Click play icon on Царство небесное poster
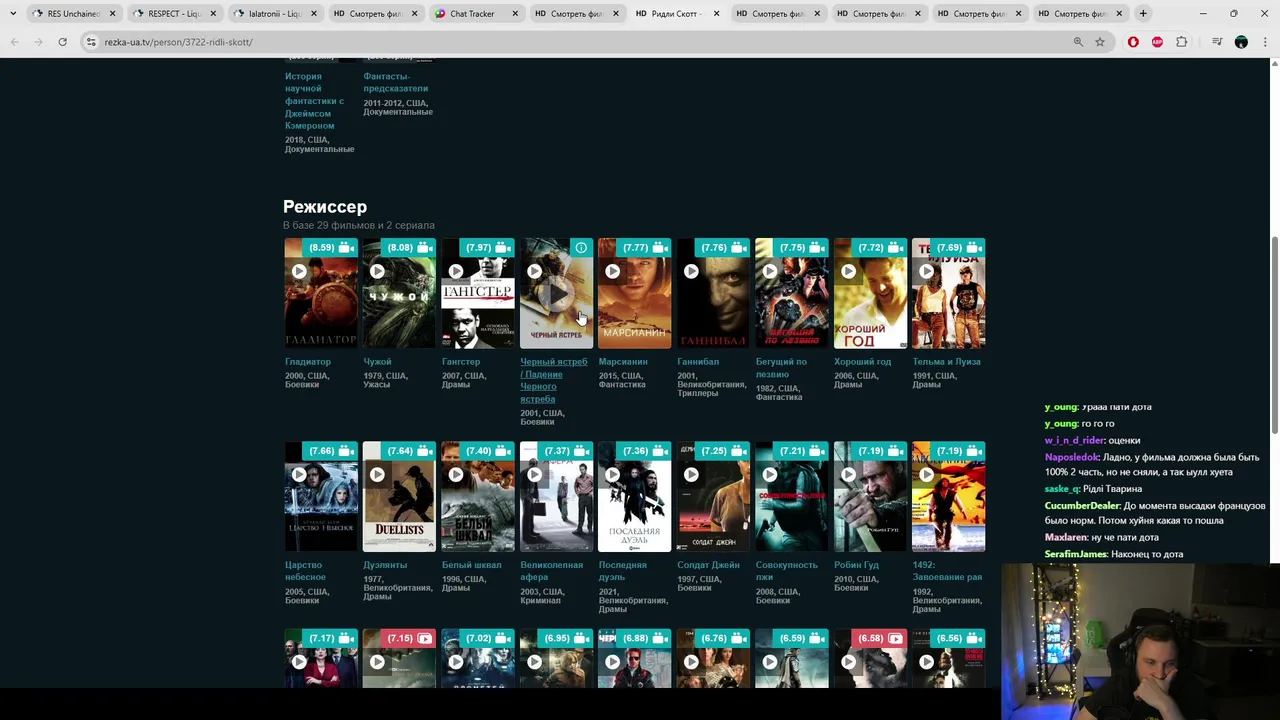The height and width of the screenshot is (720, 1280). click(299, 475)
